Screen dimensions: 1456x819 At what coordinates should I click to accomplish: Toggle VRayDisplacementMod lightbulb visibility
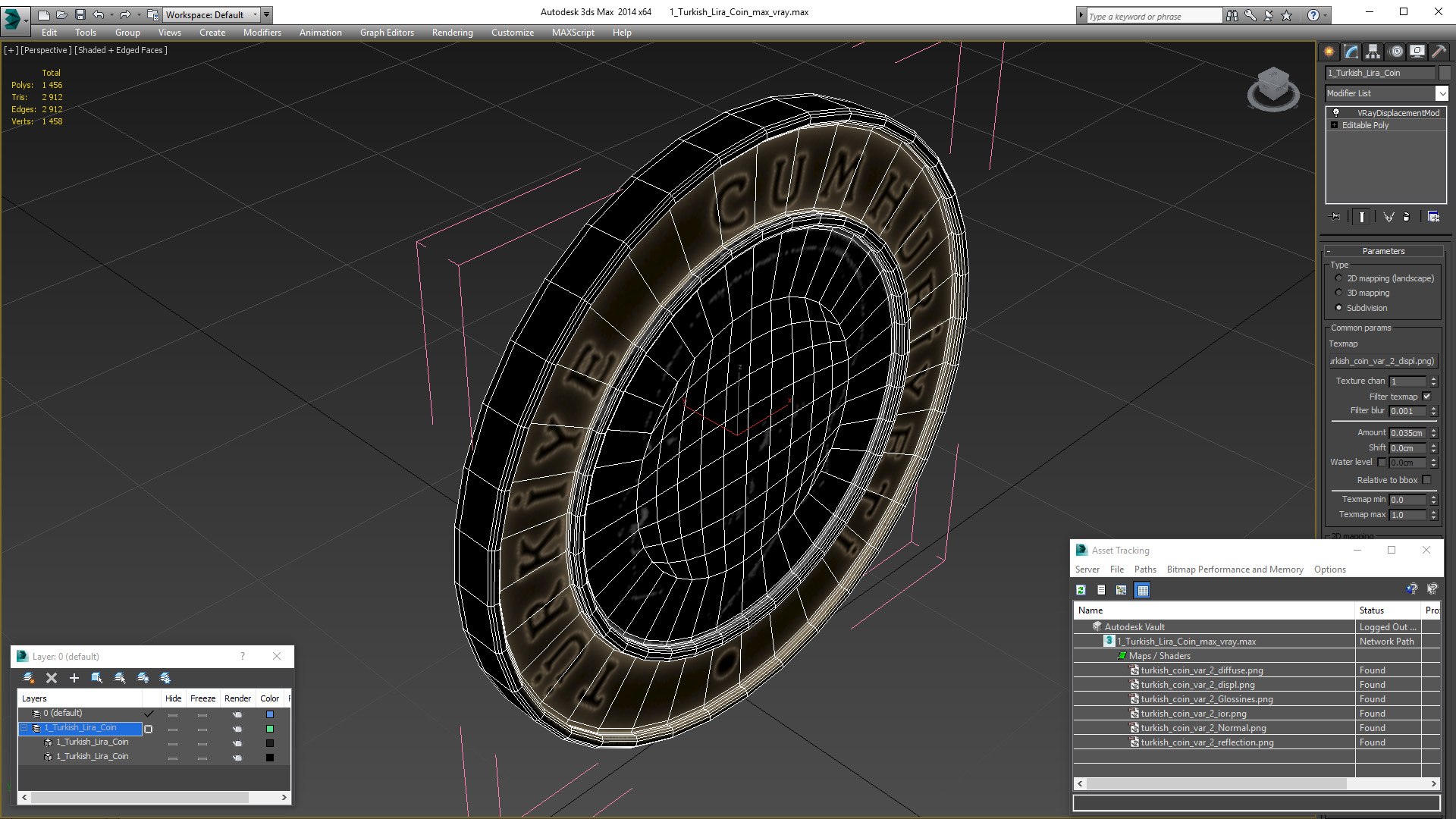point(1336,113)
